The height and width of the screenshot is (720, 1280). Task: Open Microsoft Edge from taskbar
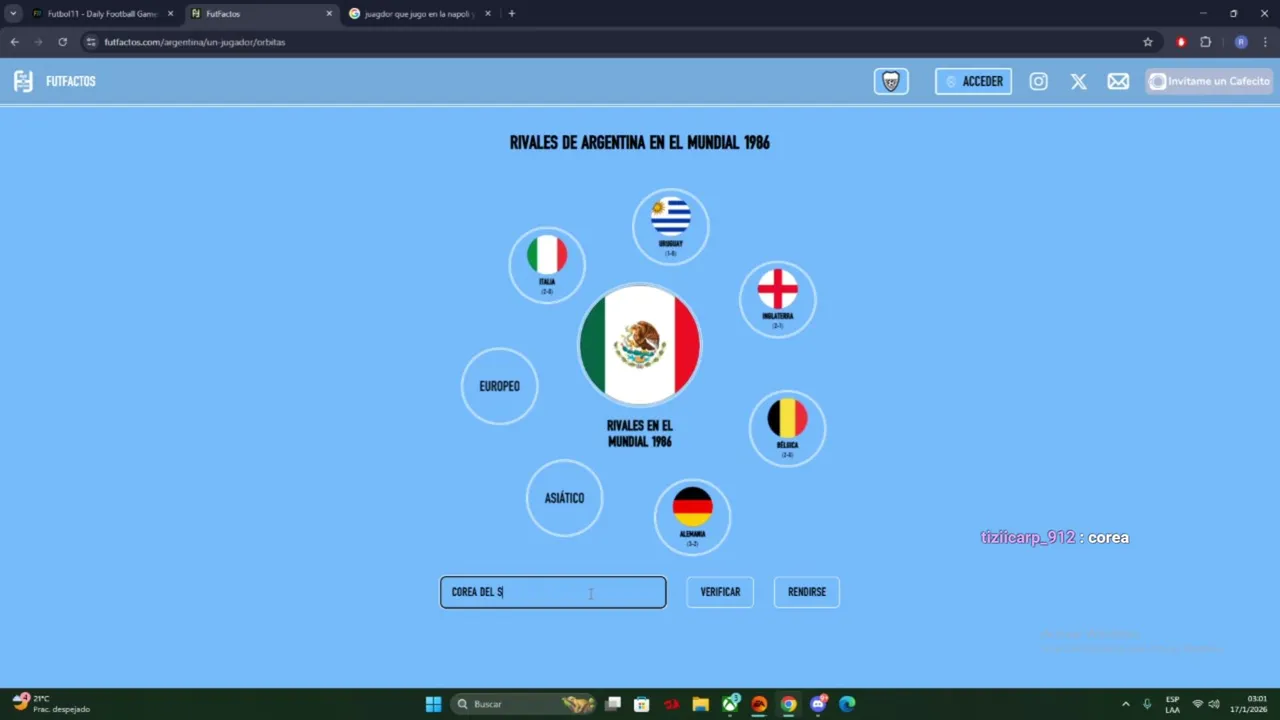click(x=847, y=704)
